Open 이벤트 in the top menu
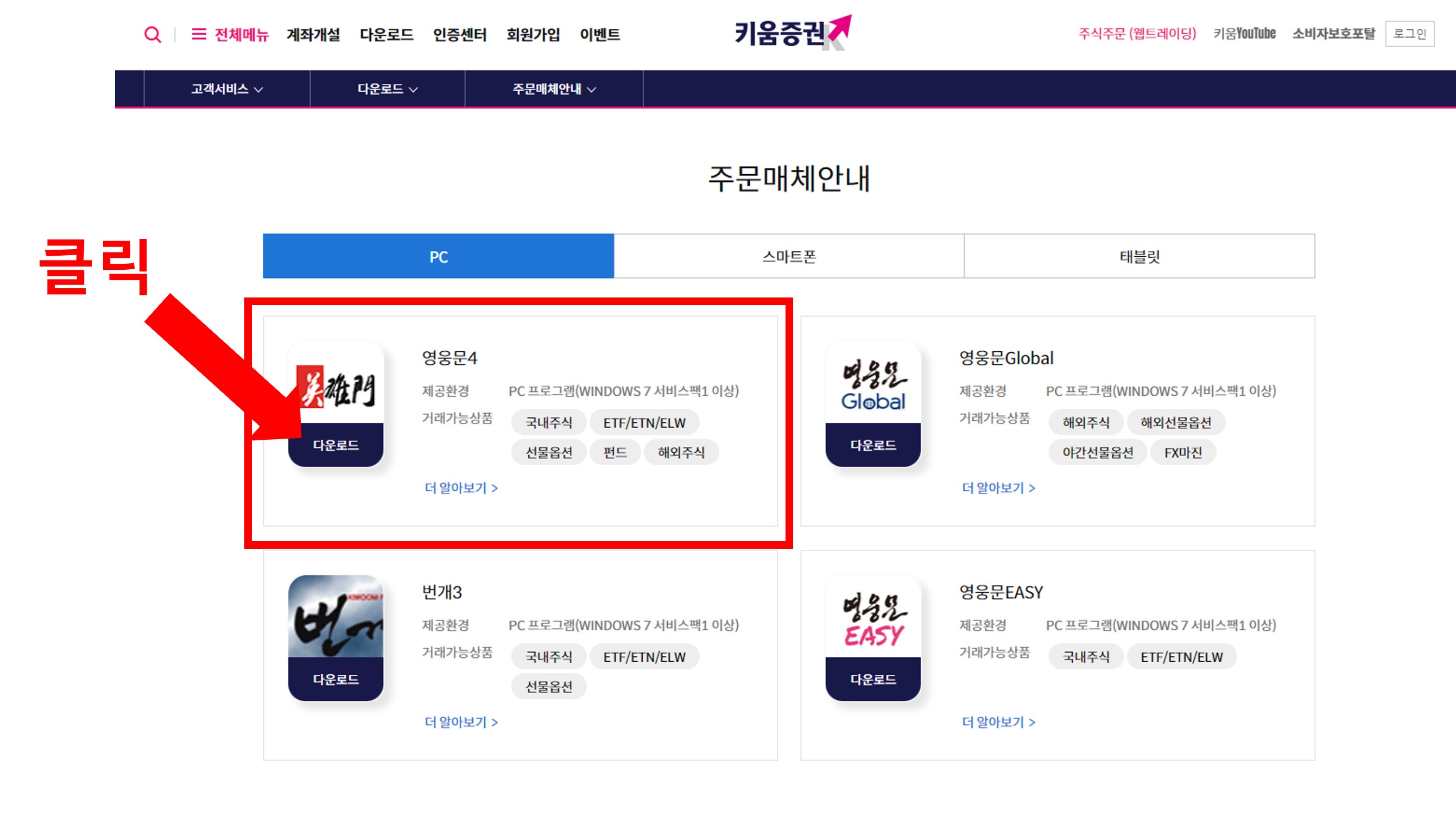The width and height of the screenshot is (1456, 817). (600, 34)
